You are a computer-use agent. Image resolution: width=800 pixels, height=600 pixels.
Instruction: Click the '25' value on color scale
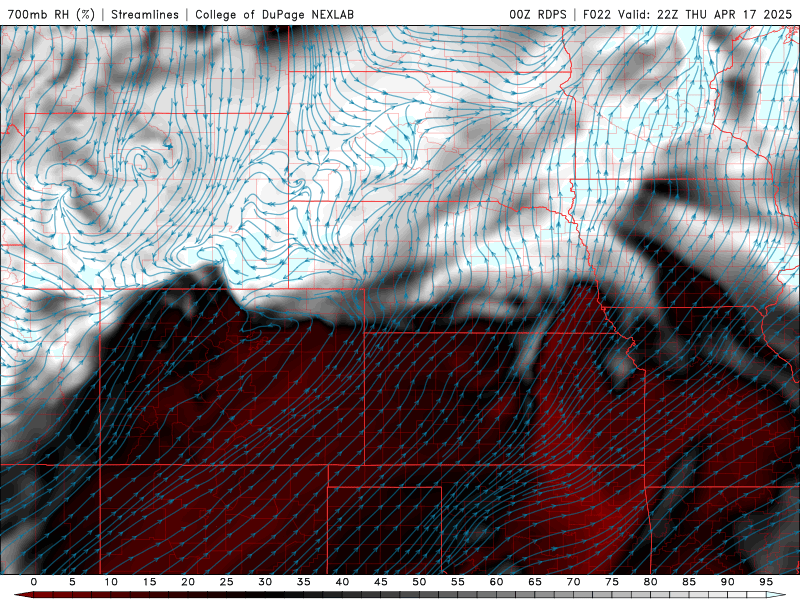click(x=227, y=582)
